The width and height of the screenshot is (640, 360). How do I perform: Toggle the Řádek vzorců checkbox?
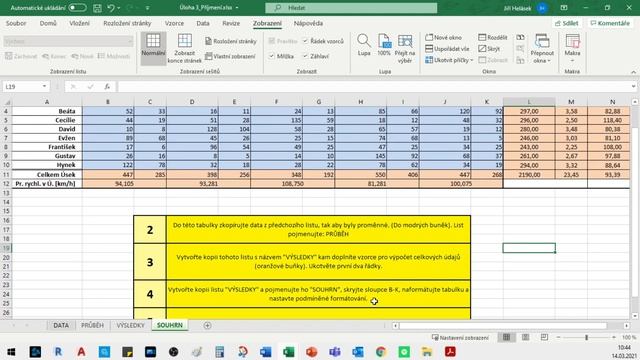click(305, 41)
